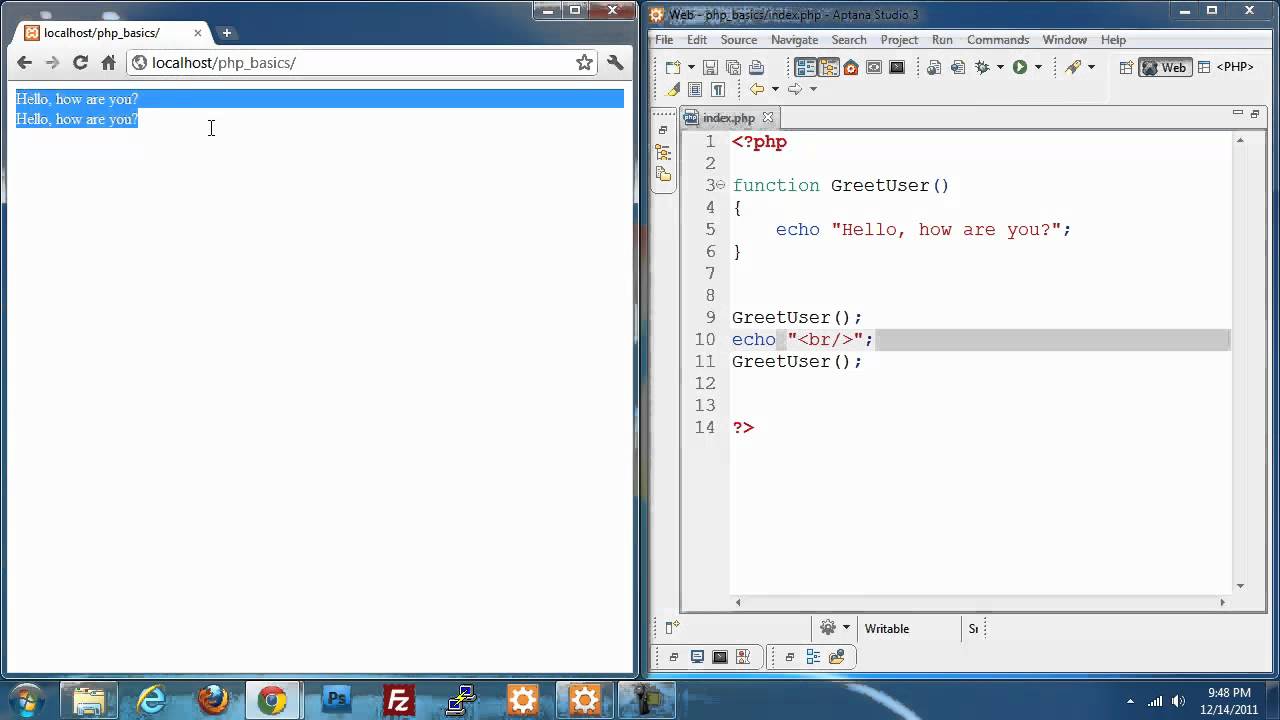Open the Debug dropdown arrow

coord(1000,68)
